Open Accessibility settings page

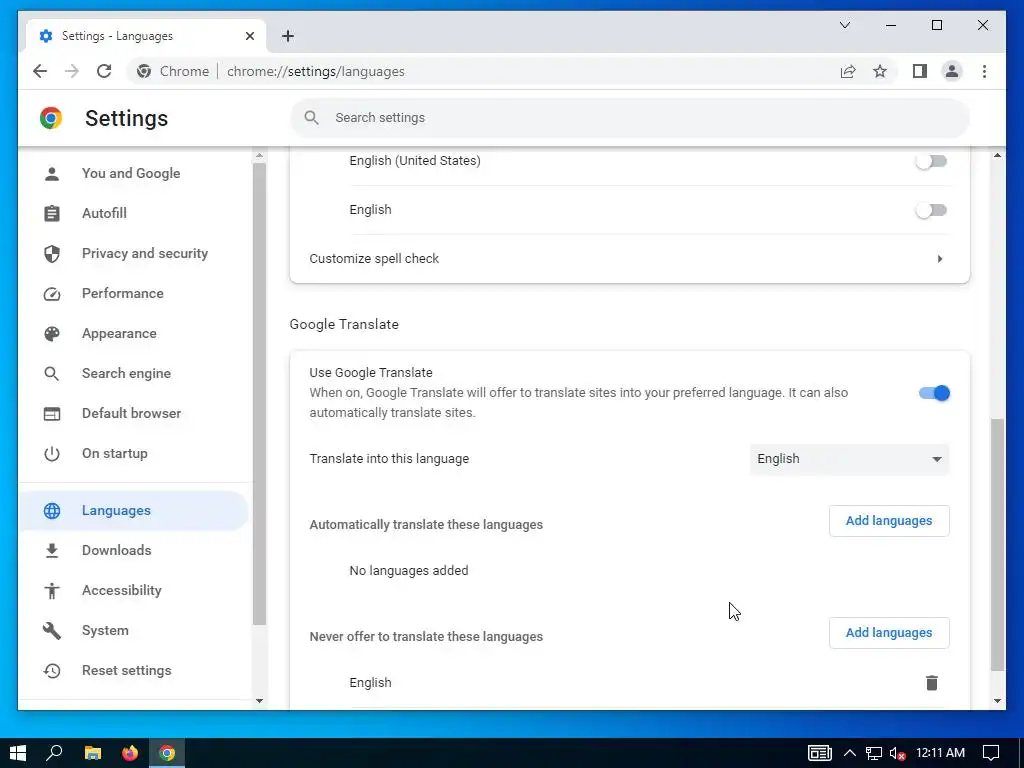(121, 590)
